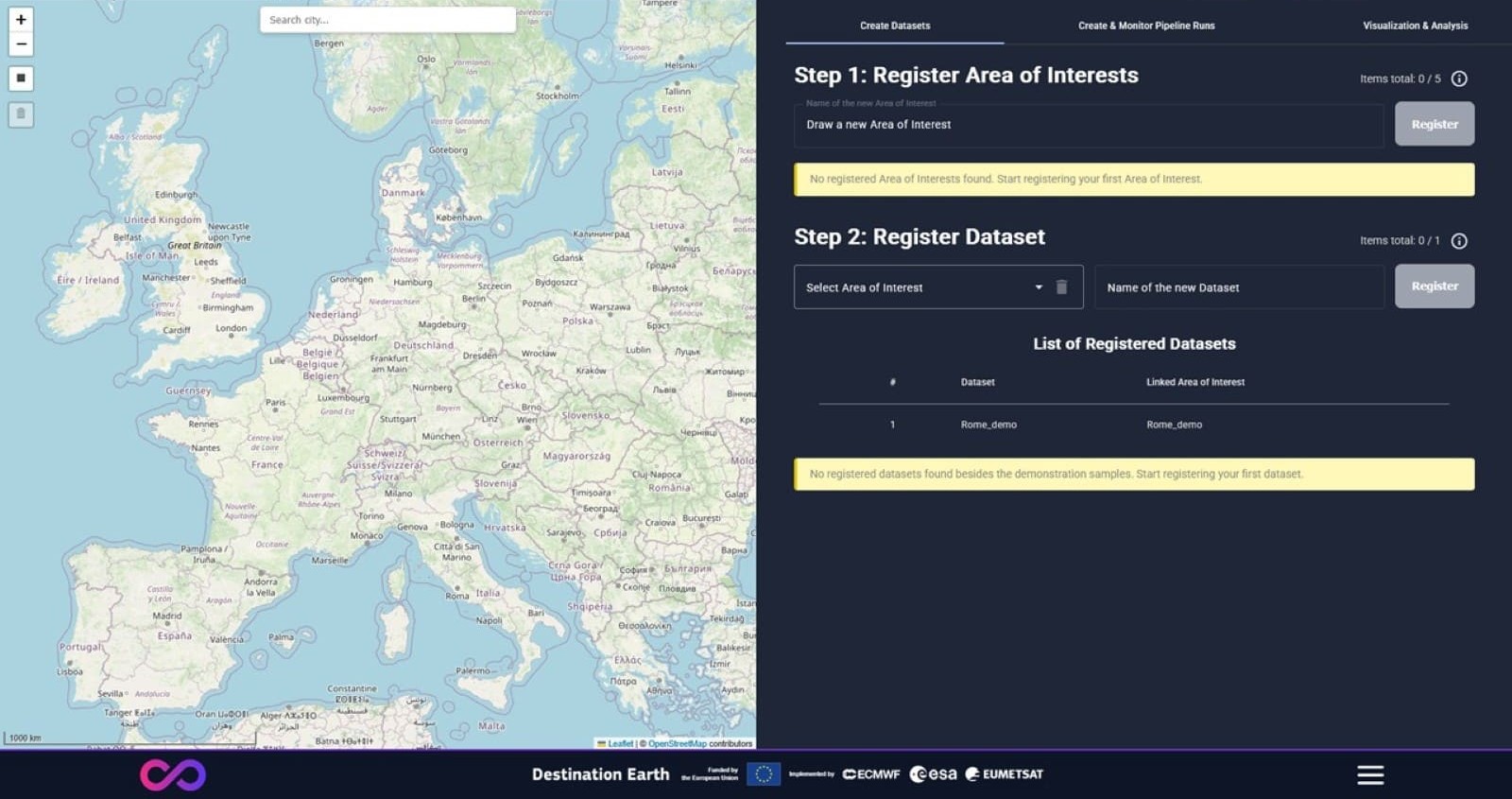
Task: Open the Leaflet attribution link
Action: pyautogui.click(x=620, y=744)
